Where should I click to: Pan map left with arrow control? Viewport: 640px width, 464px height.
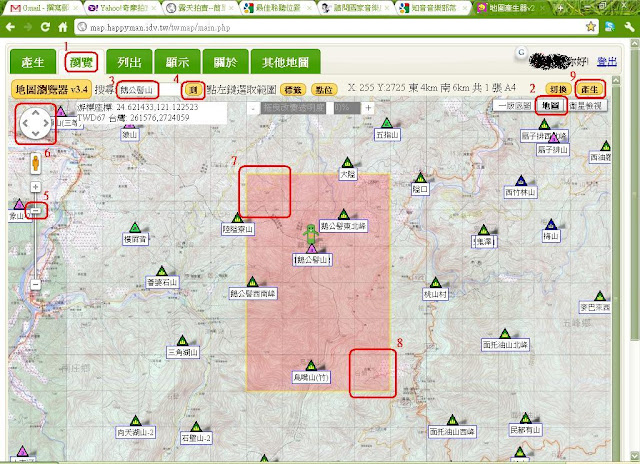click(25, 123)
